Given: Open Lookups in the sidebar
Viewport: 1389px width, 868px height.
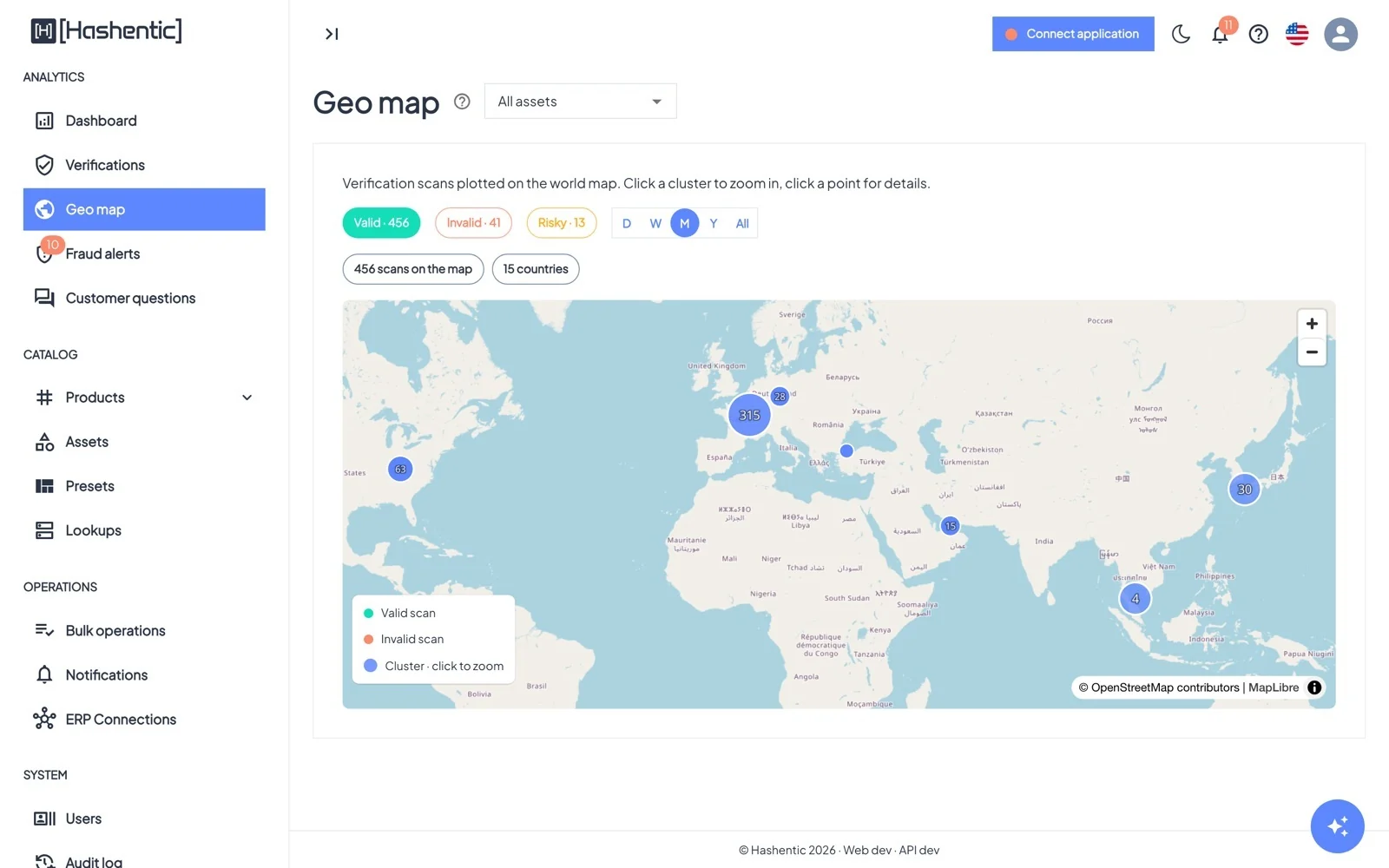Looking at the screenshot, I should tap(144, 530).
